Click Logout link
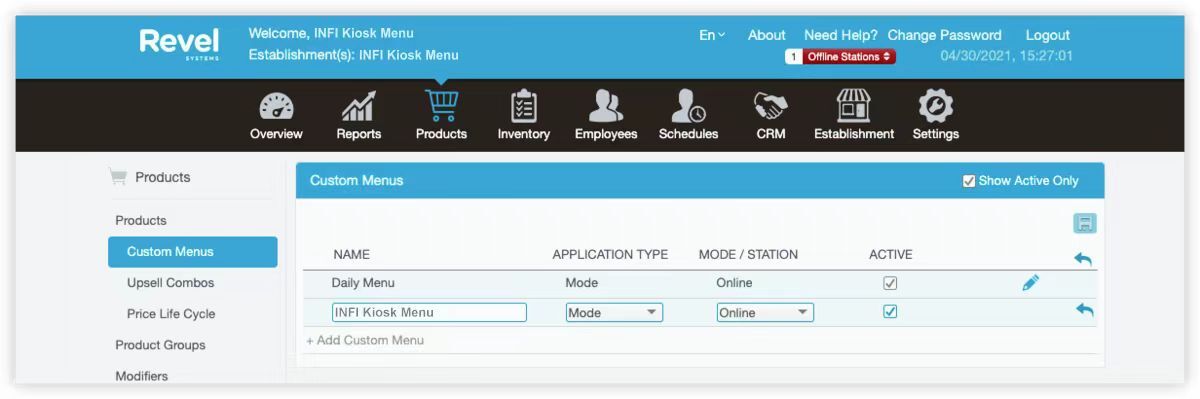Image resolution: width=1200 pixels, height=399 pixels. tap(1047, 35)
